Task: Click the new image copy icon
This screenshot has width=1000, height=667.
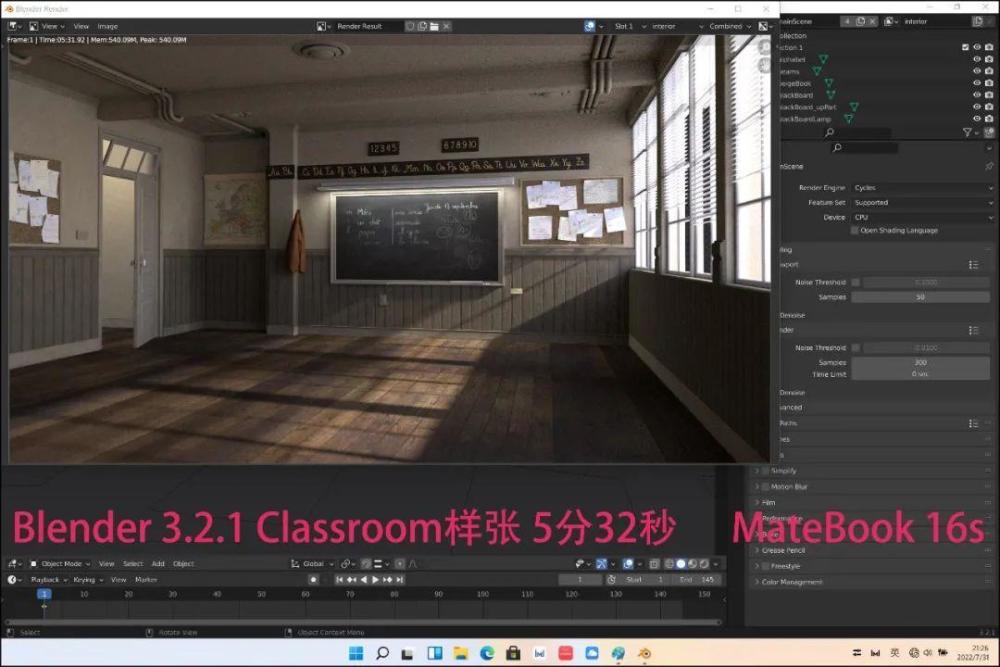Action: pyautogui.click(x=422, y=26)
